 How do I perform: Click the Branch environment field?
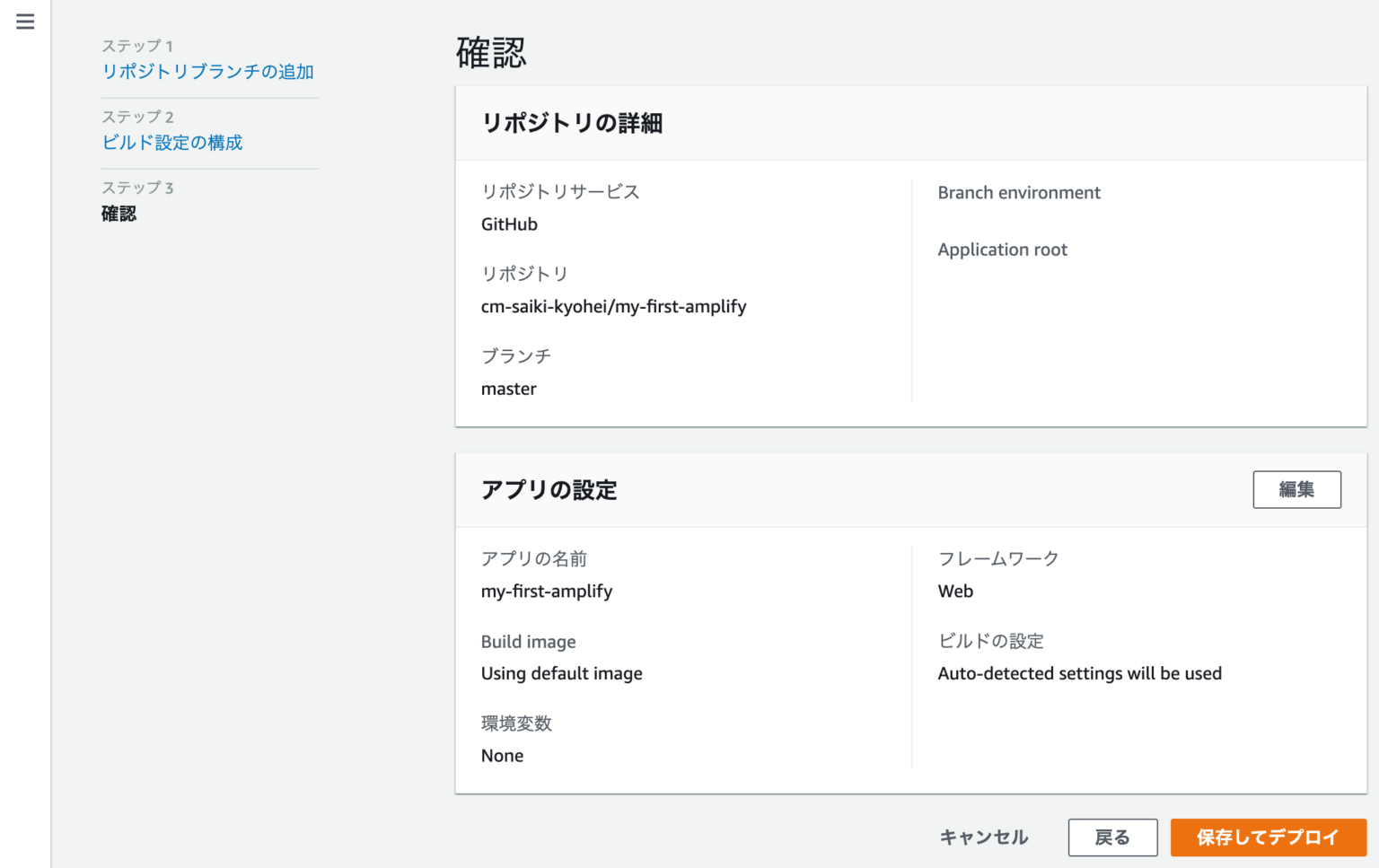(1019, 192)
